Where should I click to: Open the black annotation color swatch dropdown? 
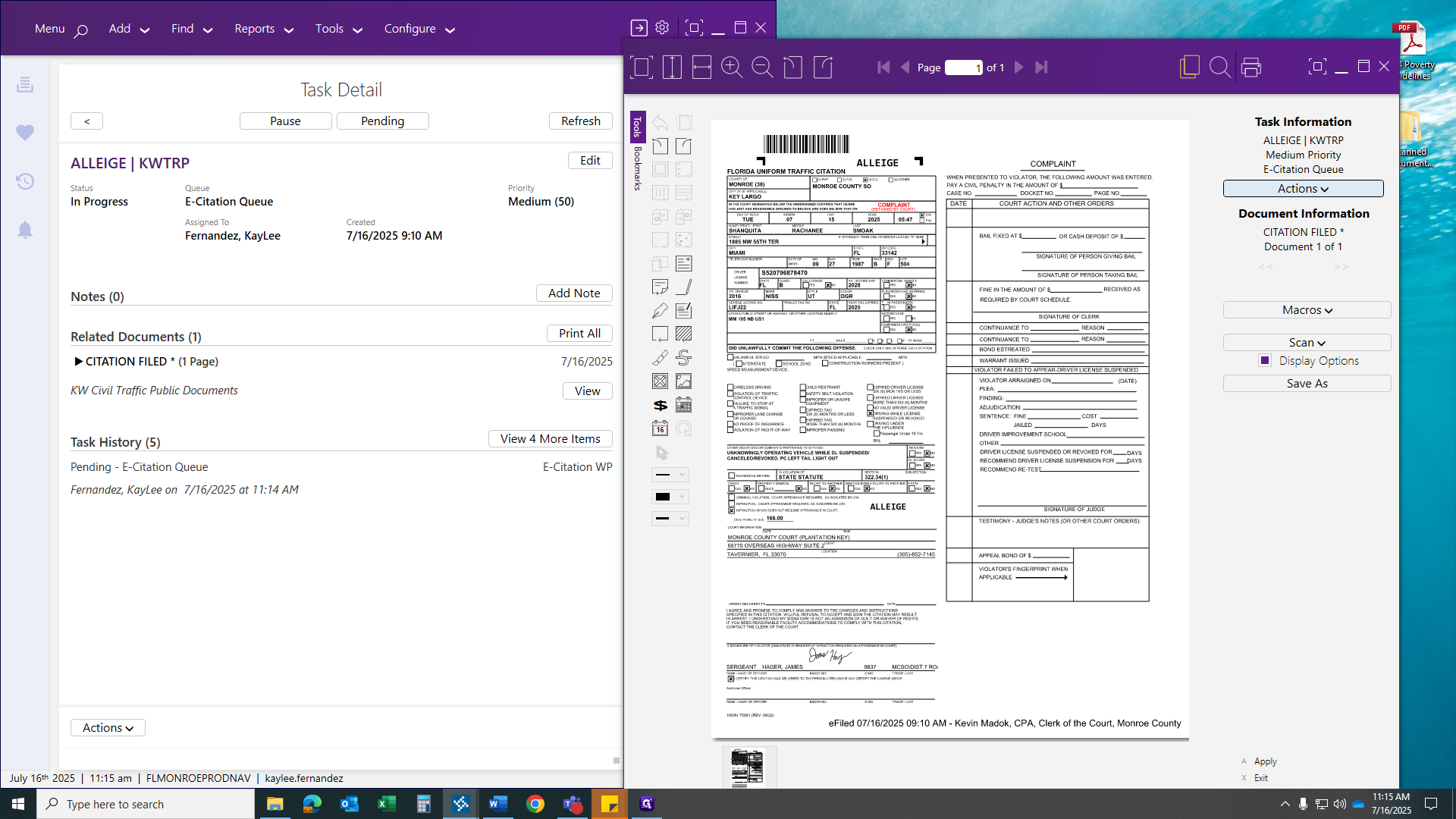coord(670,497)
